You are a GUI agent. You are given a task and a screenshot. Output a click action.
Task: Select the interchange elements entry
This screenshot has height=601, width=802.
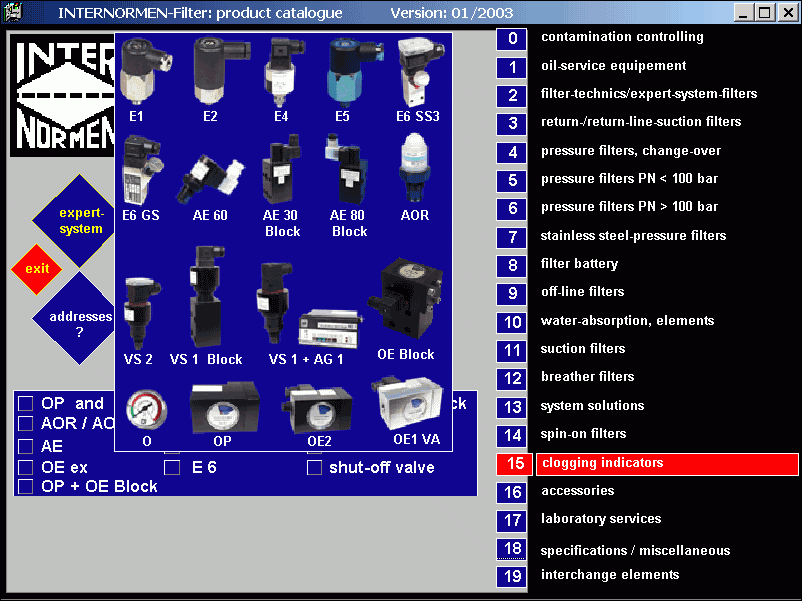[610, 575]
